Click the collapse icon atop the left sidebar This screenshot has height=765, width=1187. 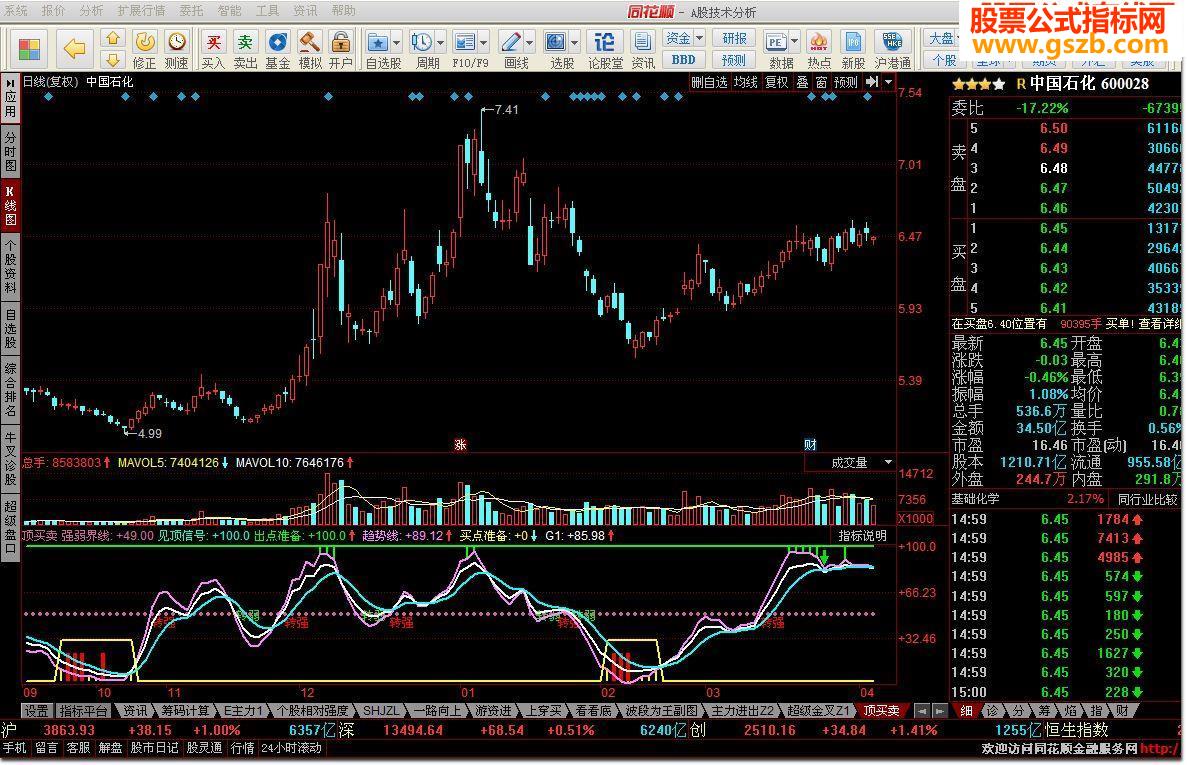click(10, 81)
